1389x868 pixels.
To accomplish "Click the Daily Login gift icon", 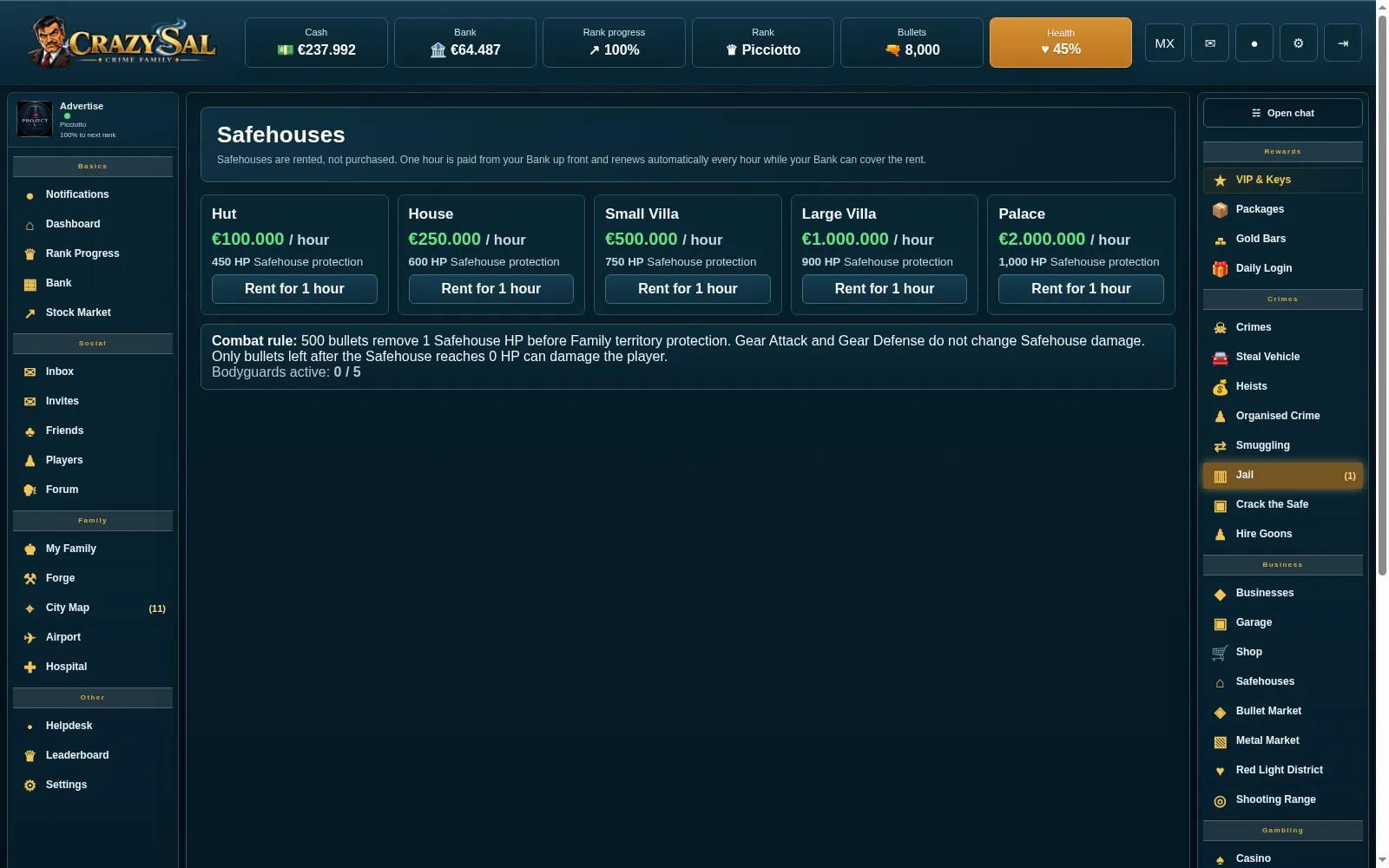I will [1220, 269].
